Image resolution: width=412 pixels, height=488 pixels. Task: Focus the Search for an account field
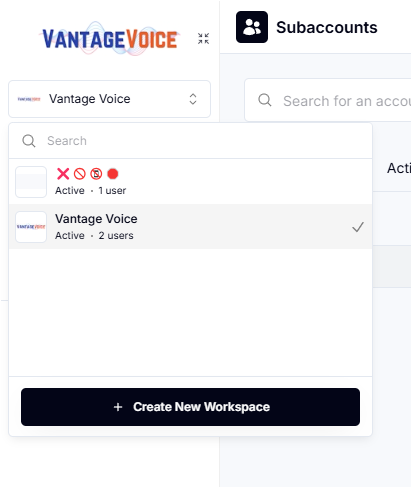(x=328, y=100)
